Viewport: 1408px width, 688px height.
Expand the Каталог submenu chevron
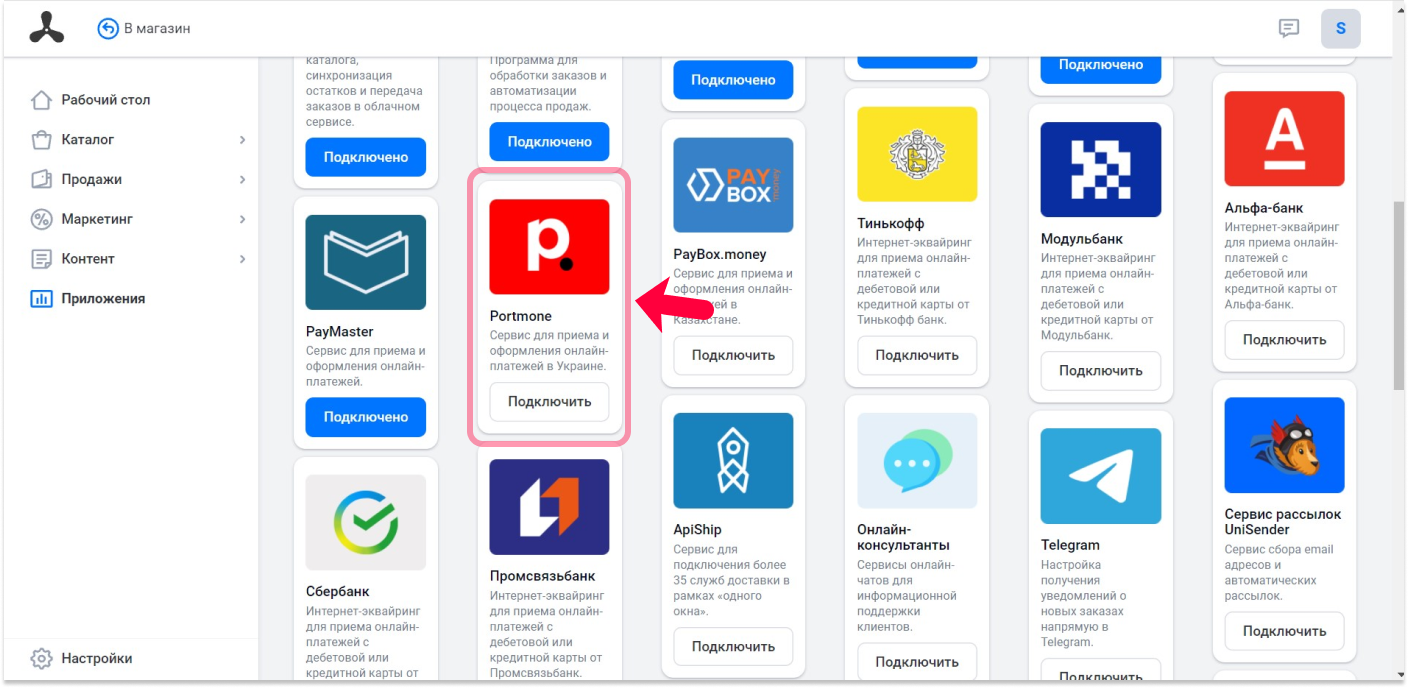[242, 140]
